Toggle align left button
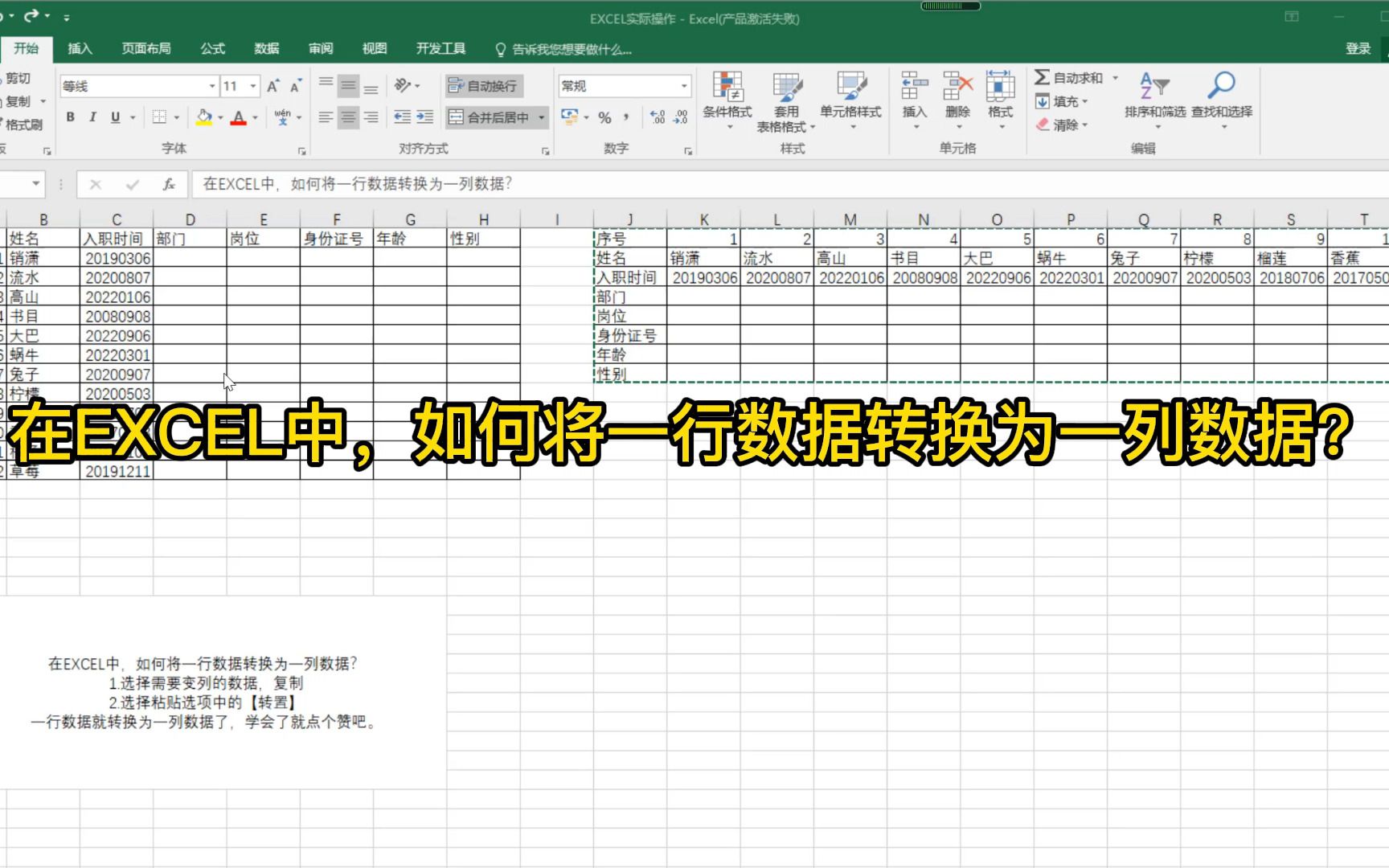 click(x=326, y=117)
